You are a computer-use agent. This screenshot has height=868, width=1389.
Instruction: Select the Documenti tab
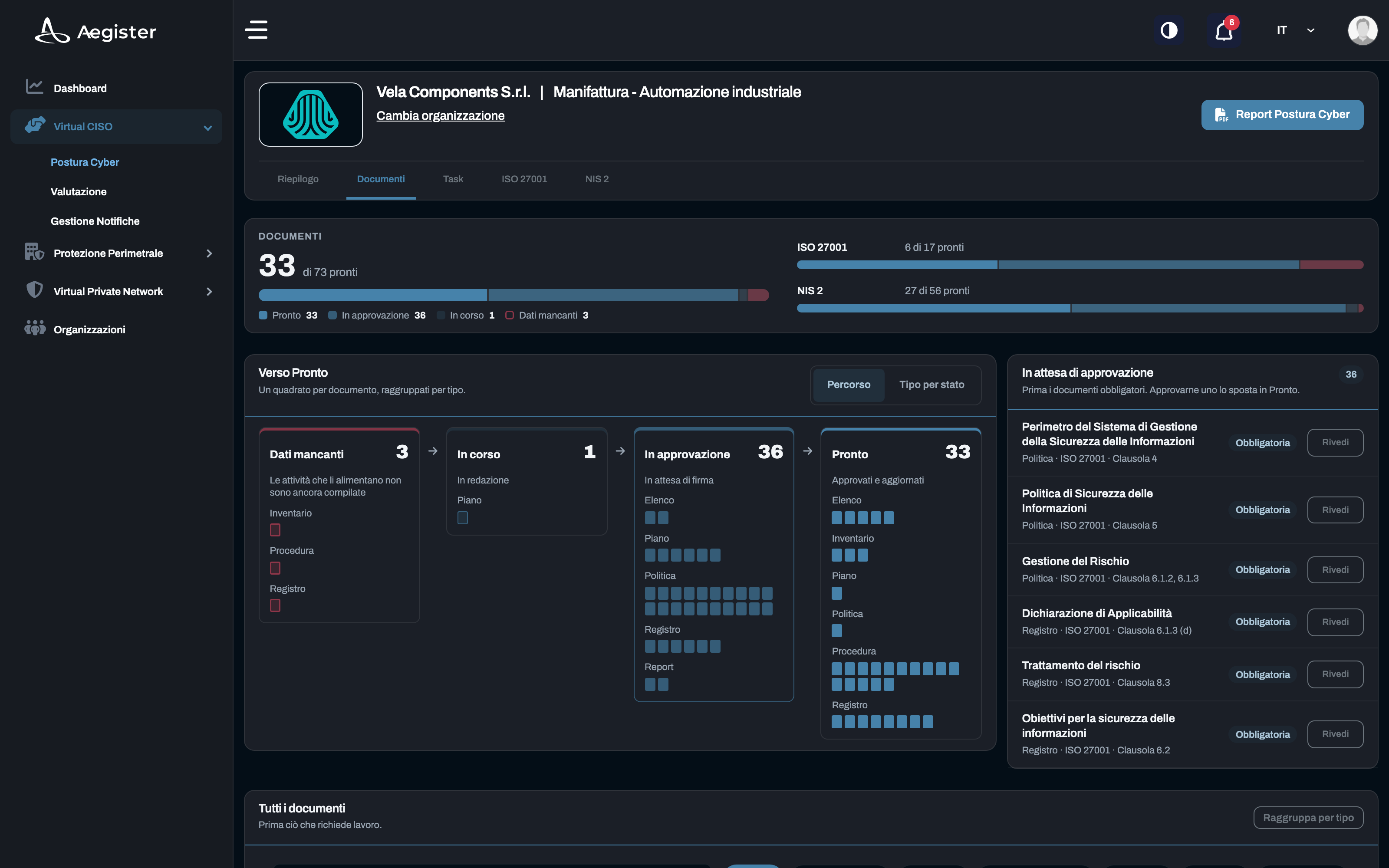pyautogui.click(x=381, y=179)
